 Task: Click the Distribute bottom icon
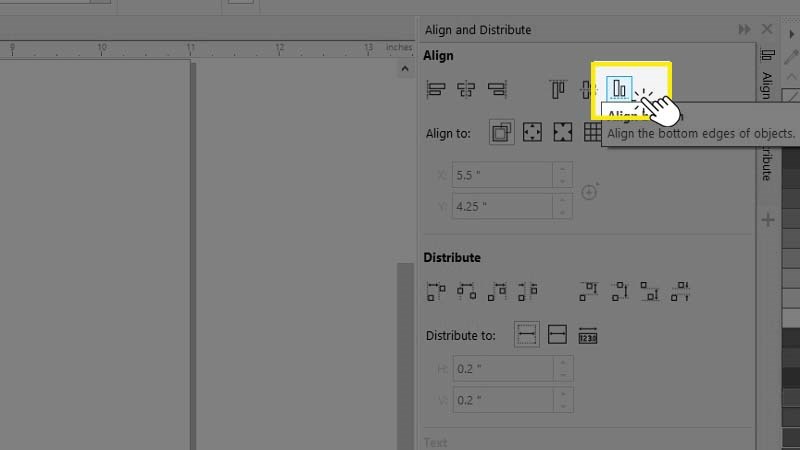(650, 291)
